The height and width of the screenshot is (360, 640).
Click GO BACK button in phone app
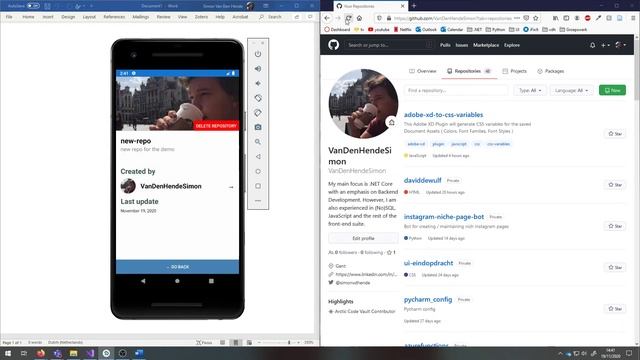click(178, 267)
